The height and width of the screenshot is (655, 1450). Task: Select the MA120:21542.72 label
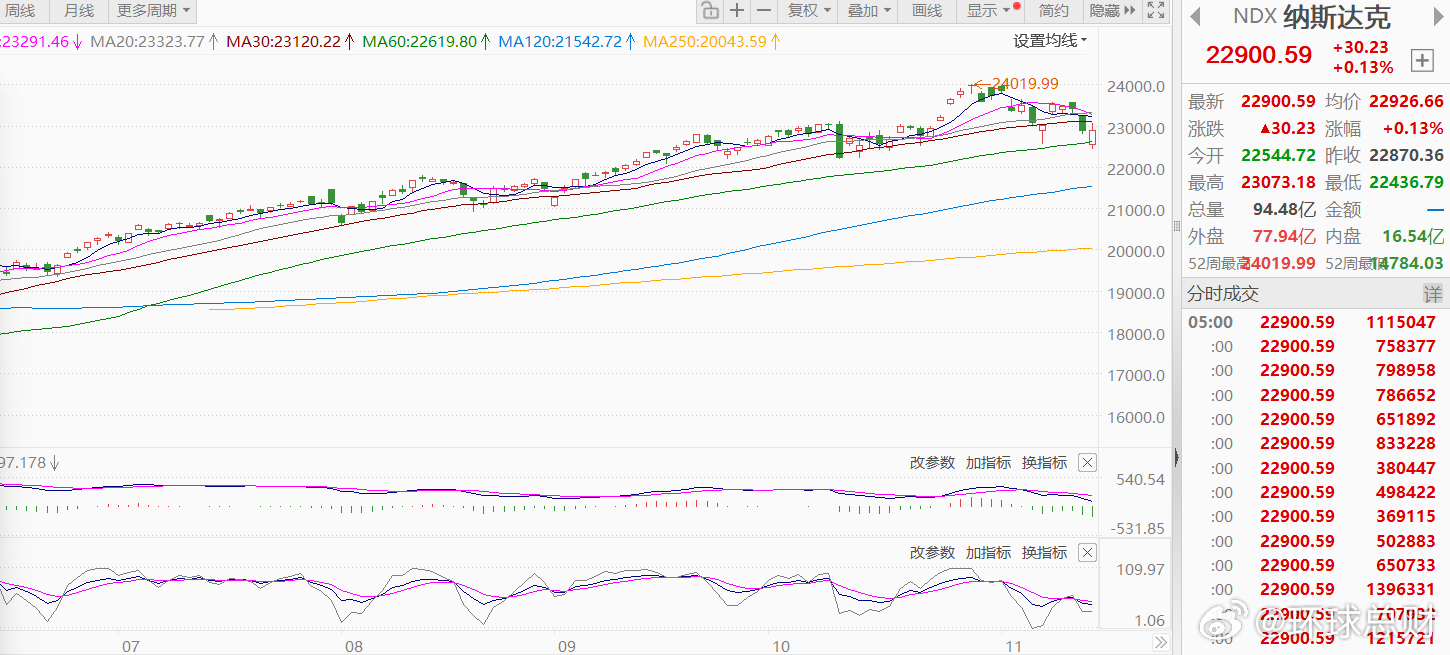click(560, 42)
